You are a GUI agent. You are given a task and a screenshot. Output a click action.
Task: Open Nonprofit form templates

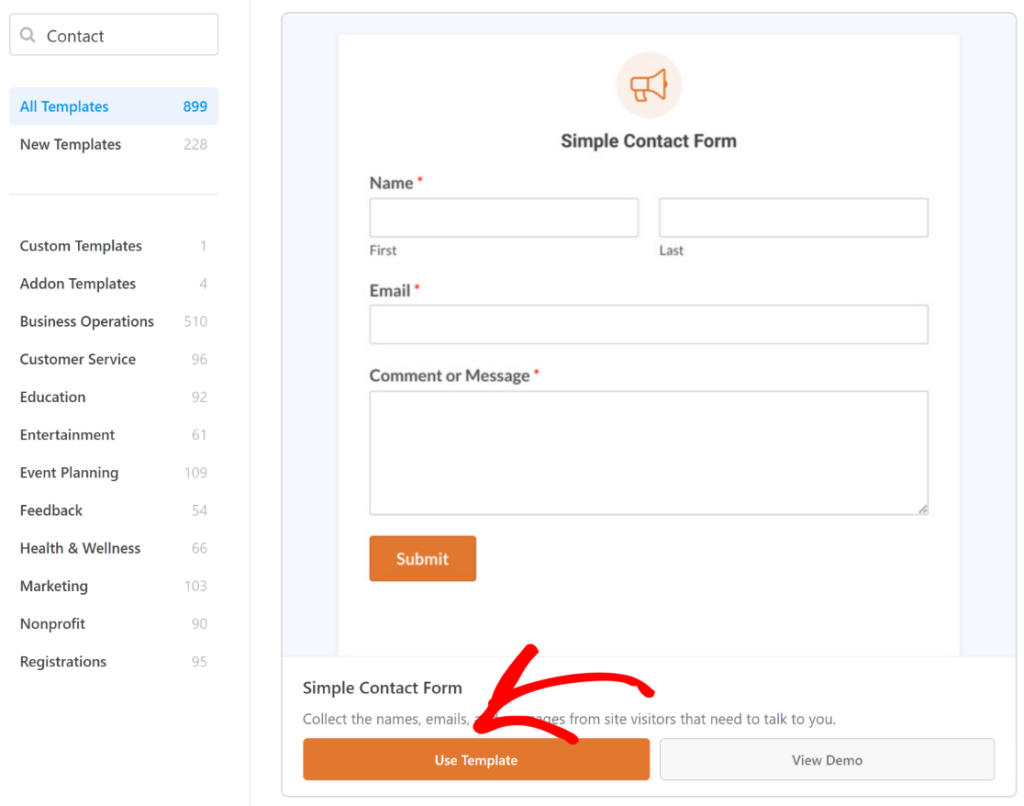tap(52, 623)
